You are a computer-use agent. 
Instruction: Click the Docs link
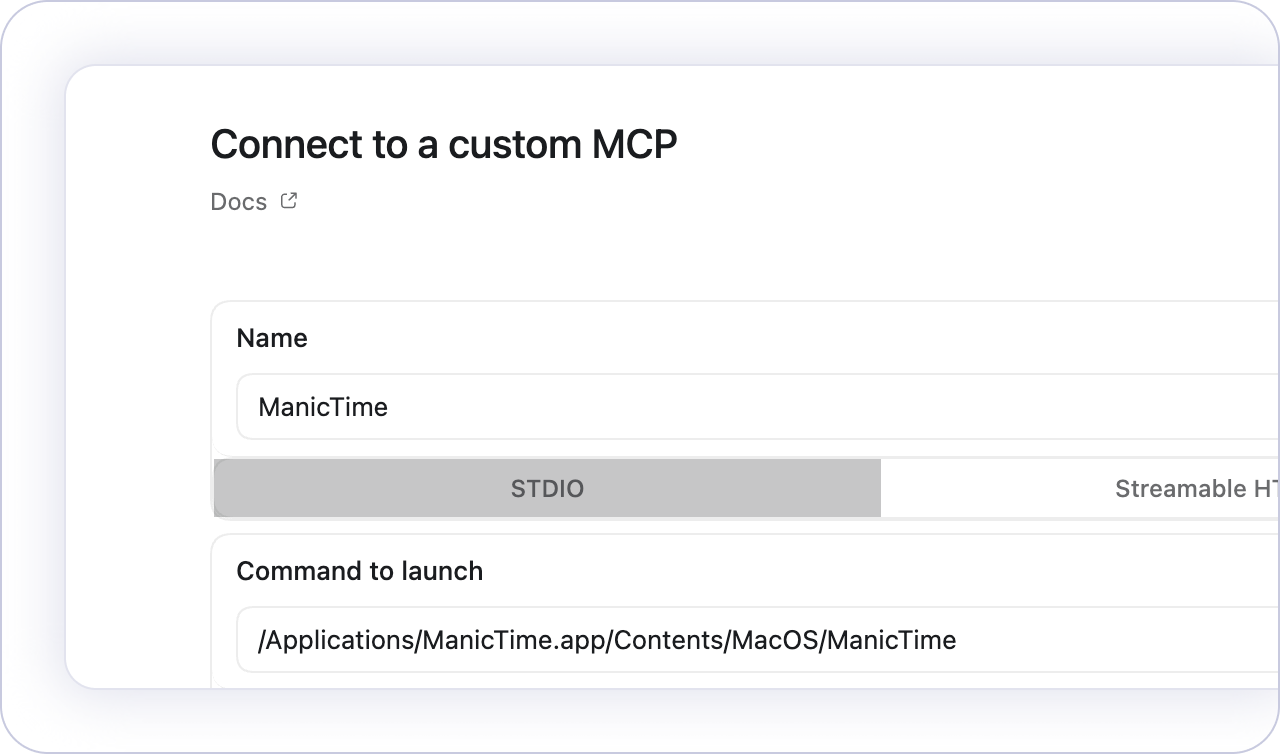(239, 202)
